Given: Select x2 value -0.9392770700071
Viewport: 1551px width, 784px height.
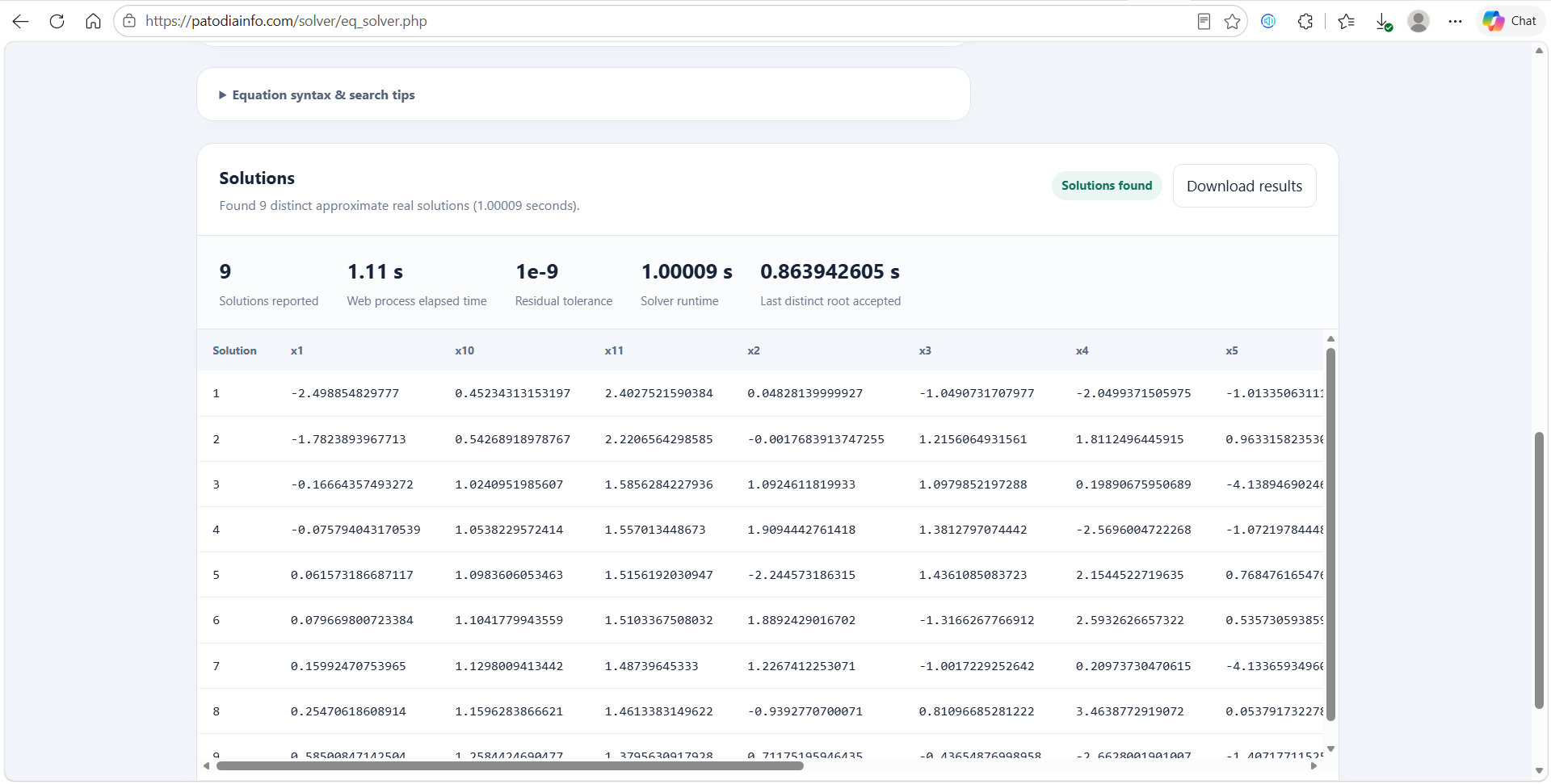Looking at the screenshot, I should point(805,711).
